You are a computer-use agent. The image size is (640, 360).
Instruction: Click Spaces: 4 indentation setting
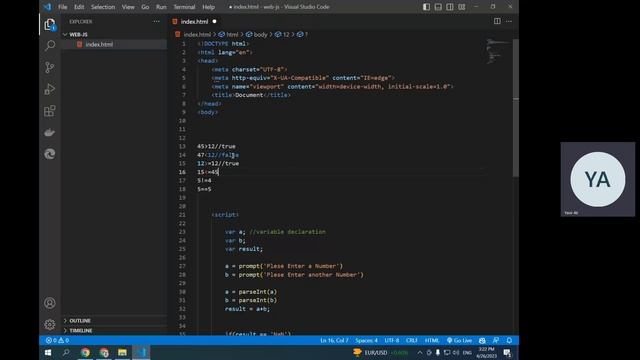(x=366, y=340)
